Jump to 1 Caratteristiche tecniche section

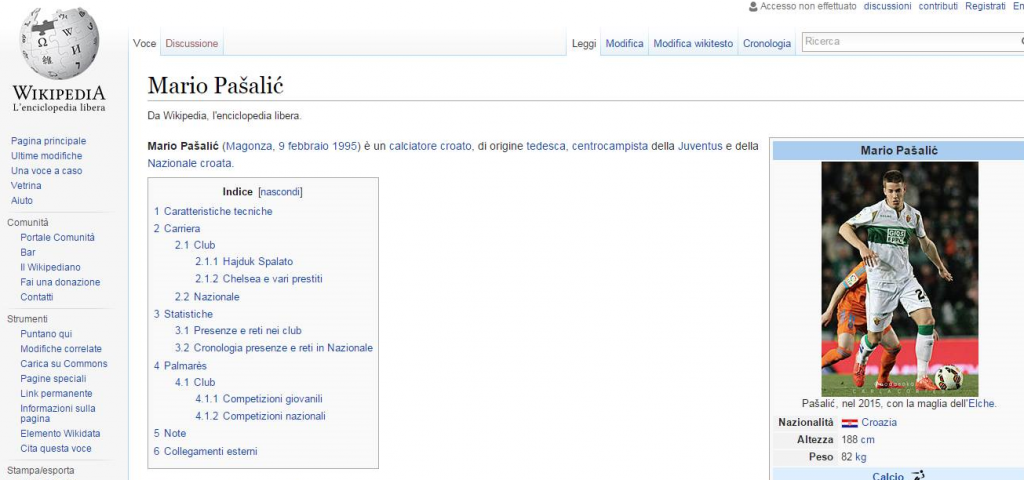coord(213,212)
